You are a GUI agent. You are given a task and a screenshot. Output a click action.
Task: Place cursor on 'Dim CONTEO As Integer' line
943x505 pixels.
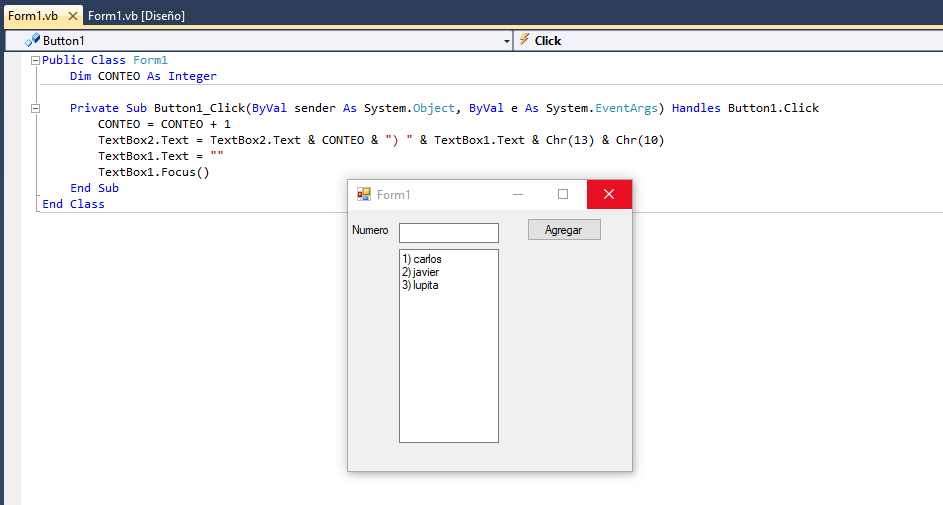click(143, 76)
